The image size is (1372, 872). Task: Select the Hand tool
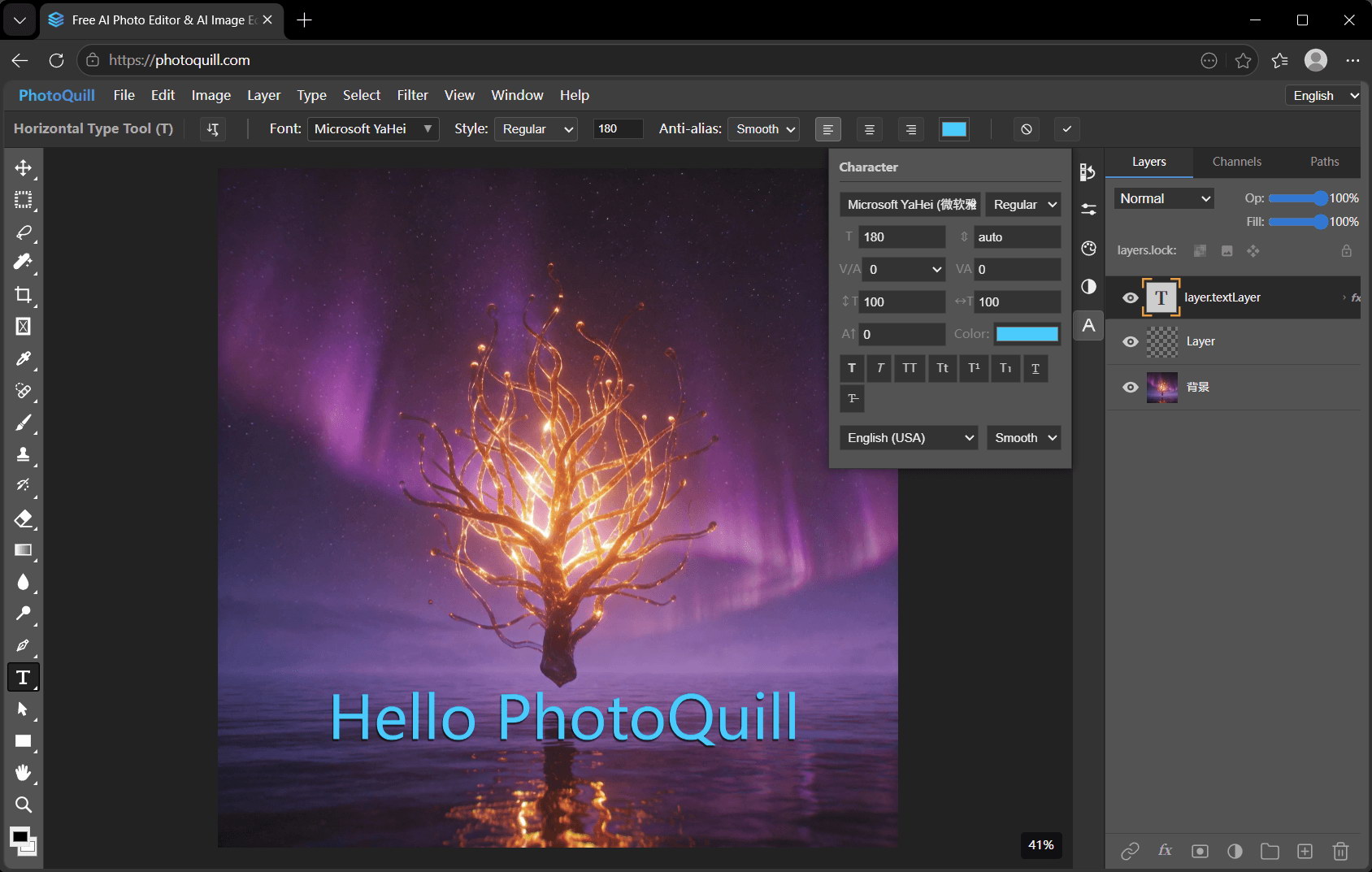tap(23, 773)
